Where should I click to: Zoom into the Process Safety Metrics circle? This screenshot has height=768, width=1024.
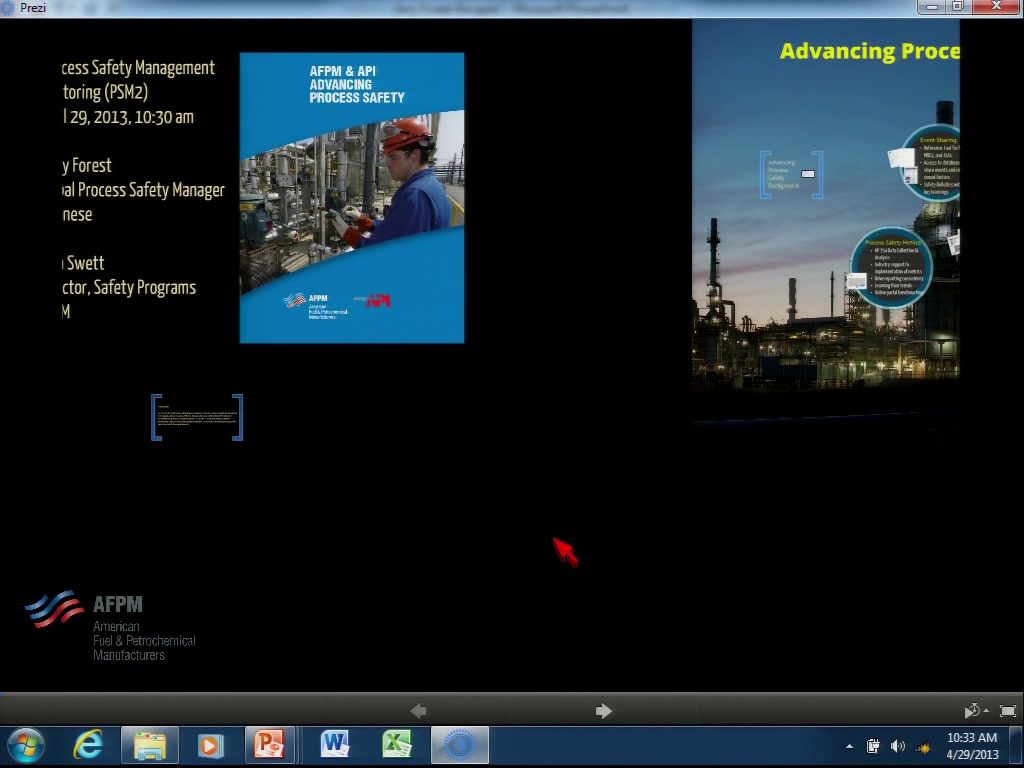click(x=891, y=267)
